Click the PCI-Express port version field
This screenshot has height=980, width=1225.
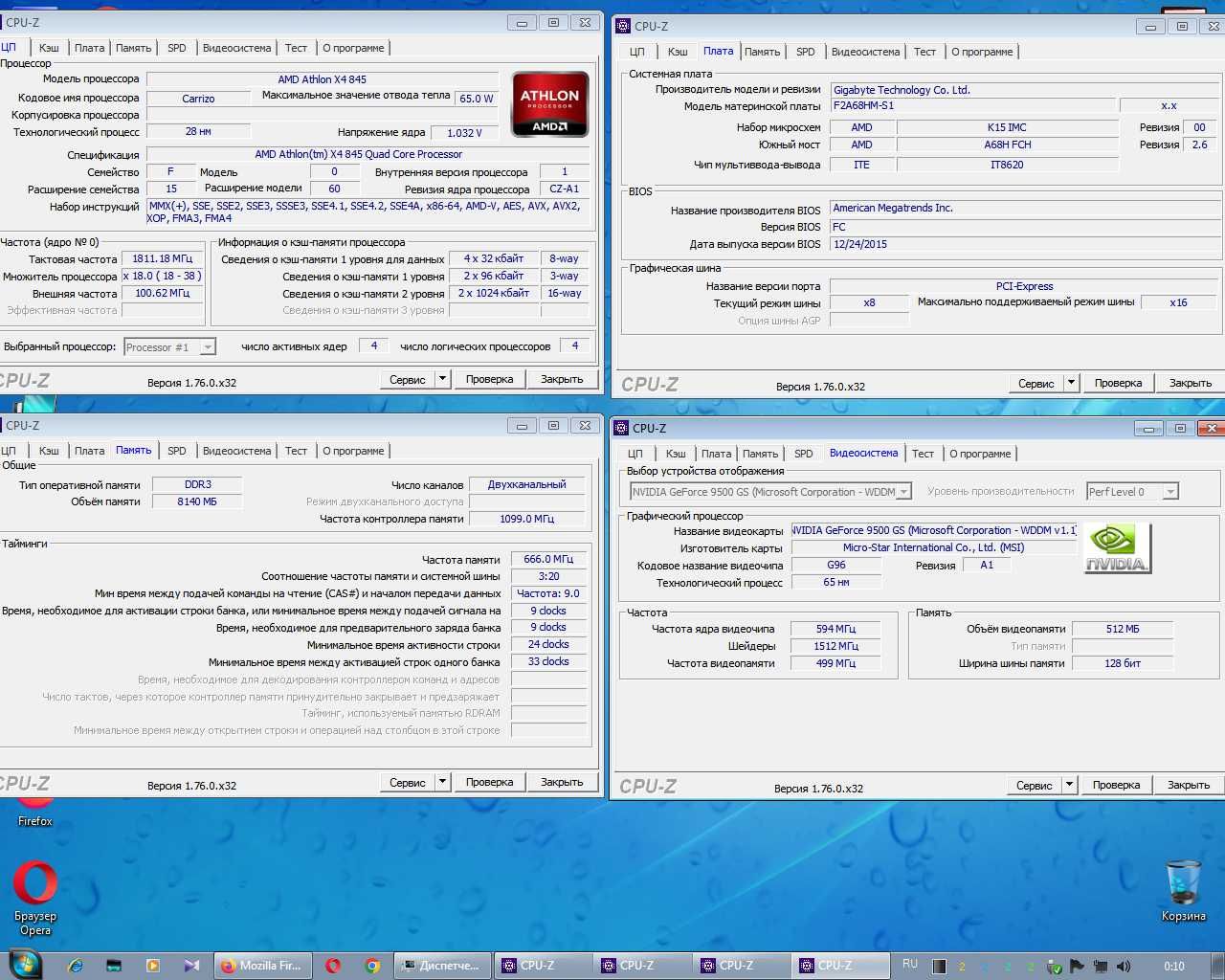point(1025,286)
